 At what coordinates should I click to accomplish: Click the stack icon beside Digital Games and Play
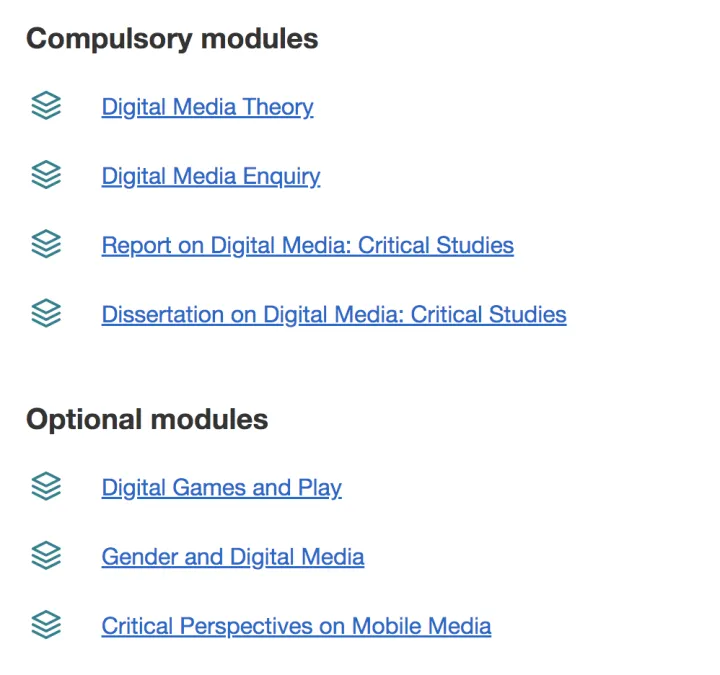point(46,486)
